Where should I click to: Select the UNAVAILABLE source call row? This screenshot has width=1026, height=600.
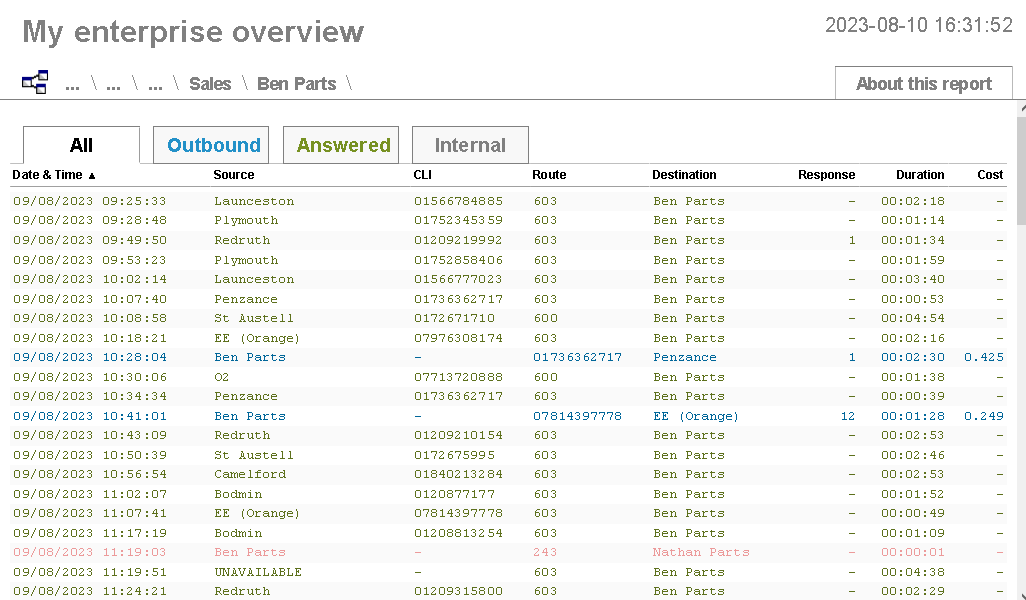coord(400,571)
